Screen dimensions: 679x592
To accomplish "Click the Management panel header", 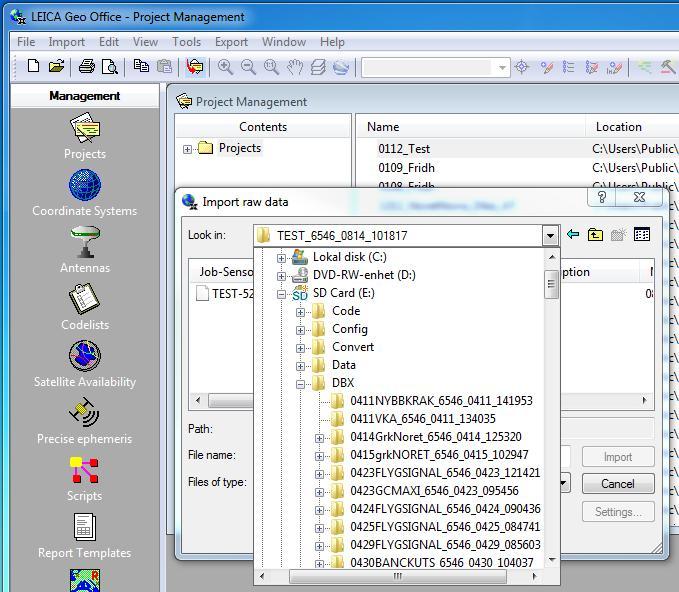I will pos(85,96).
